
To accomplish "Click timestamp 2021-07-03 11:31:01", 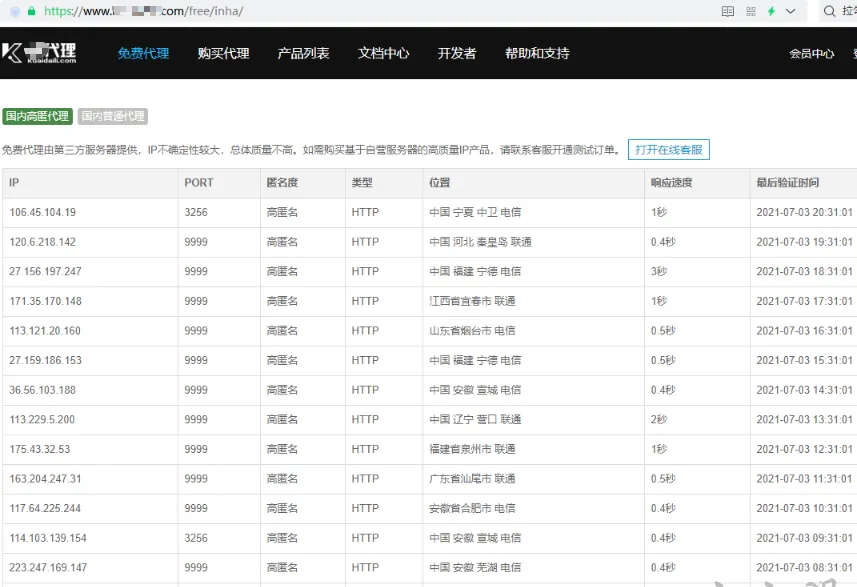I will (805, 479).
